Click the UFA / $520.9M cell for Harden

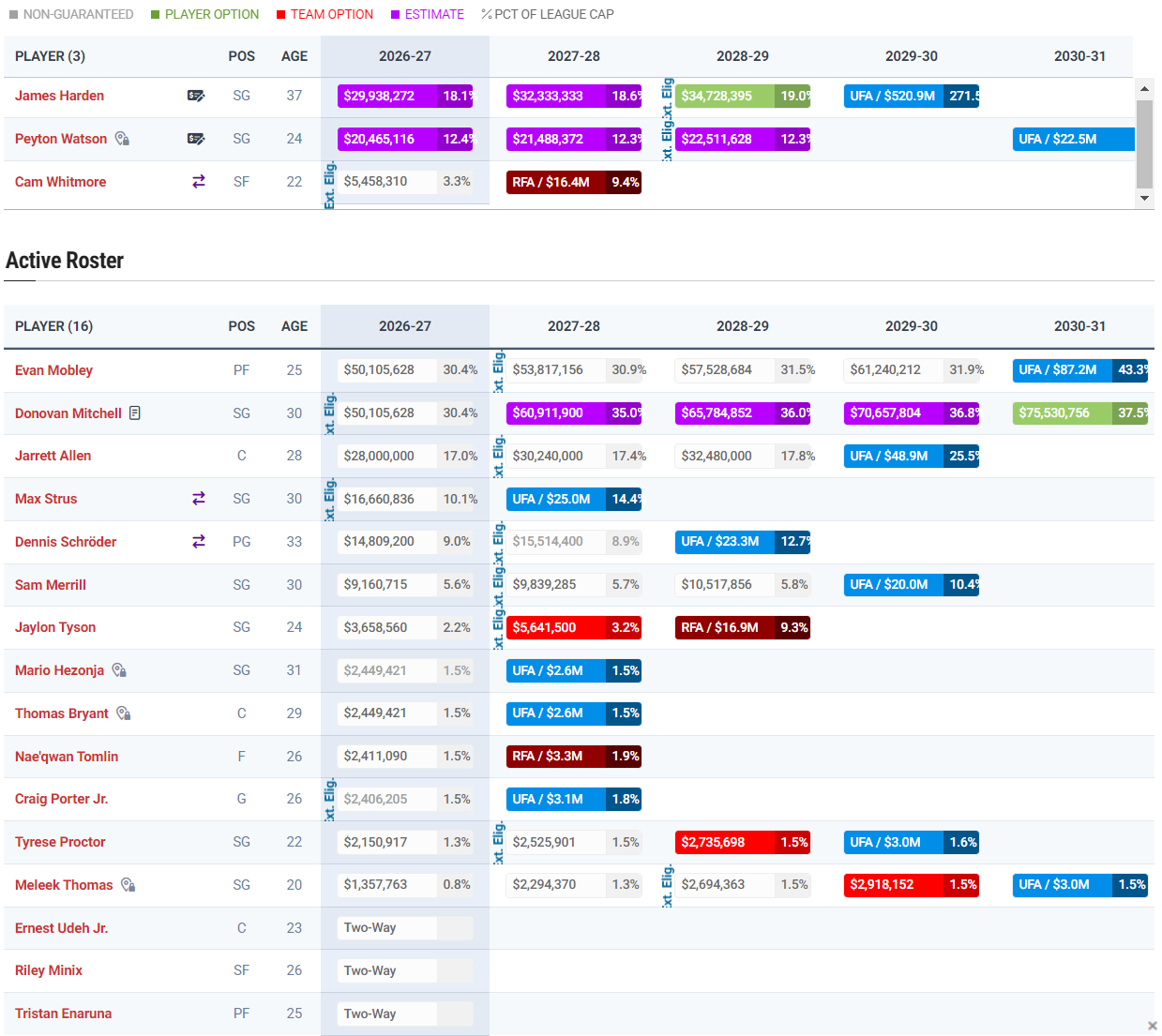tap(912, 96)
